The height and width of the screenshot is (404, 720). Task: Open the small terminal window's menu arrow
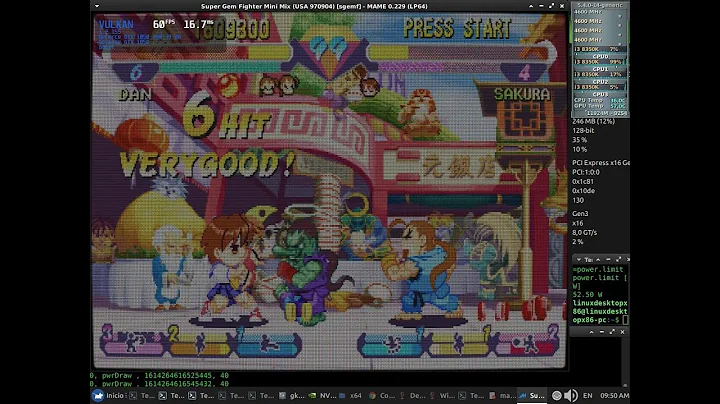(x=579, y=259)
